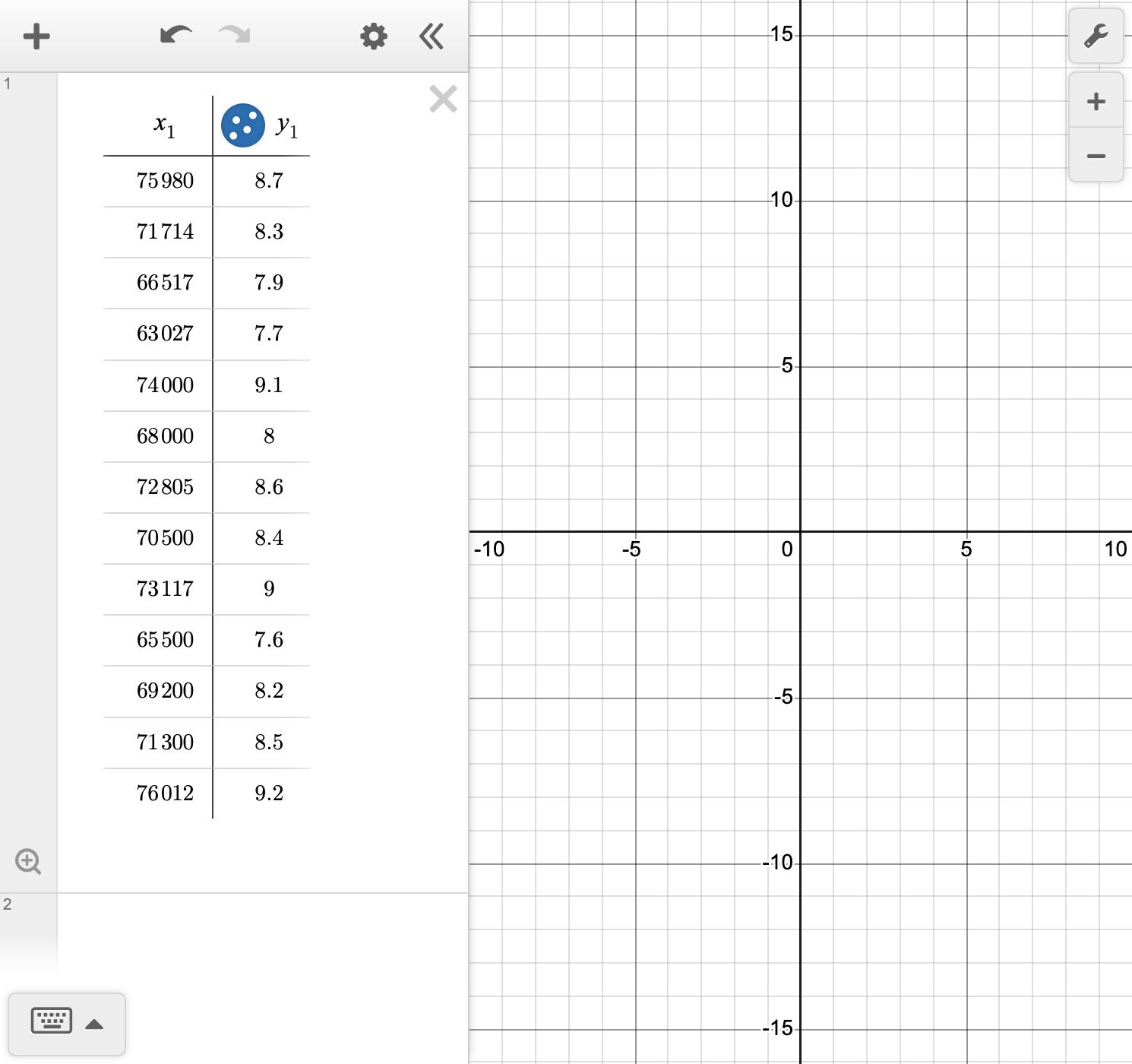Image resolution: width=1132 pixels, height=1064 pixels.
Task: Open the graph settings wrench
Action: coord(1095,36)
